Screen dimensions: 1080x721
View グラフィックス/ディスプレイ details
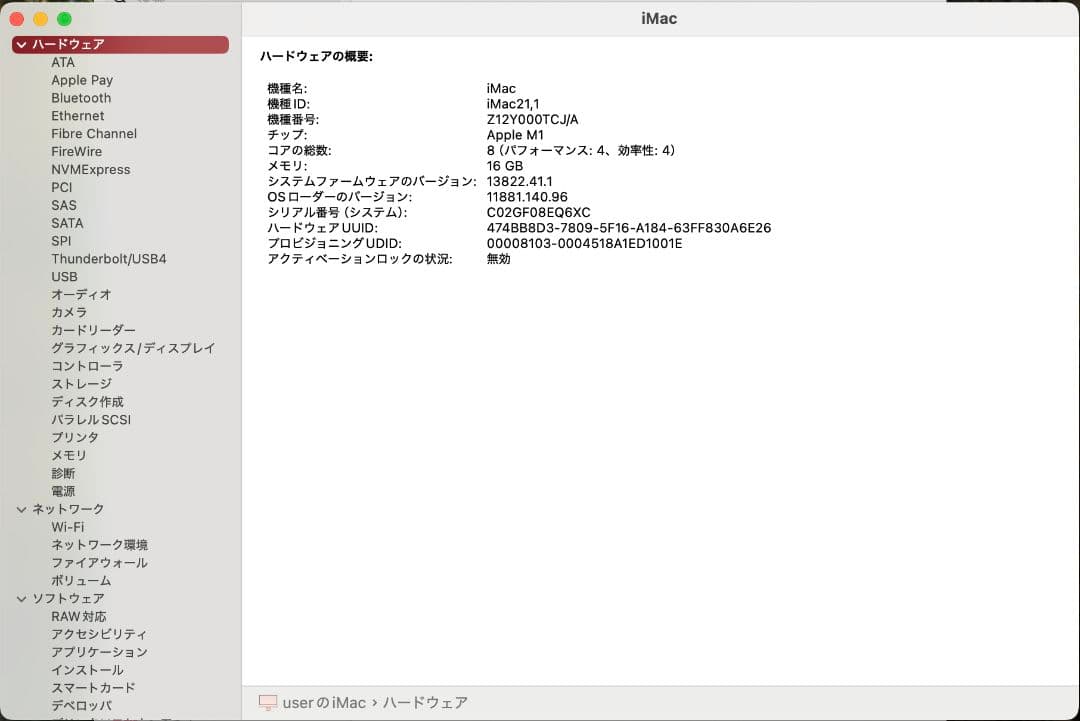coord(133,348)
